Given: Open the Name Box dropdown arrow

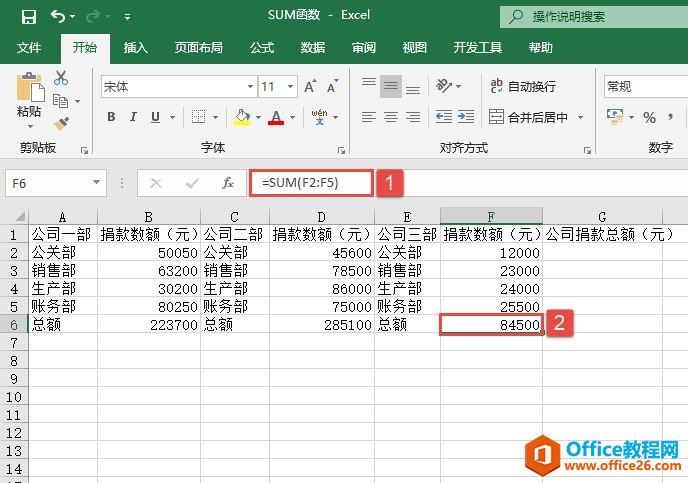Looking at the screenshot, I should 97,183.
